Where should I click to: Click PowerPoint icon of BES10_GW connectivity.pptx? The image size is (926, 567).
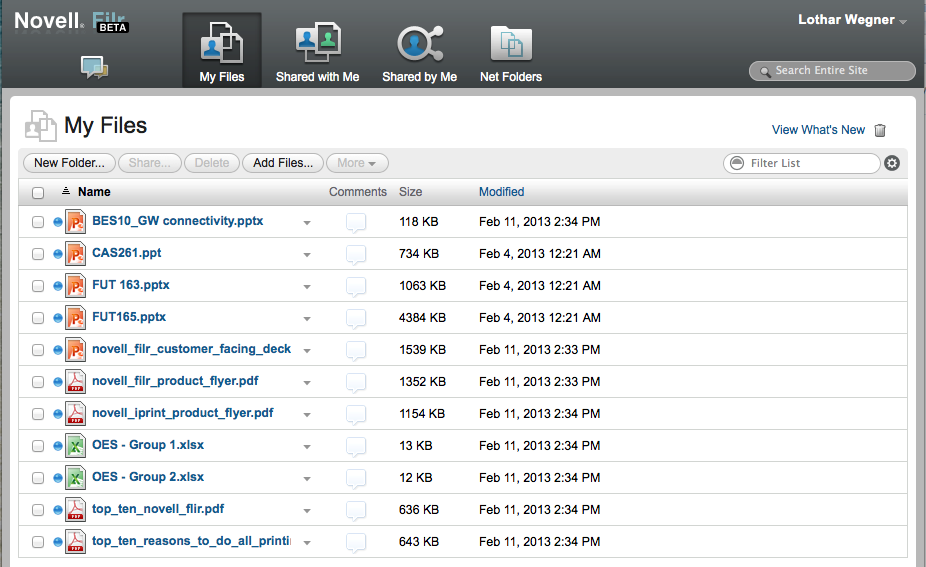(76, 222)
